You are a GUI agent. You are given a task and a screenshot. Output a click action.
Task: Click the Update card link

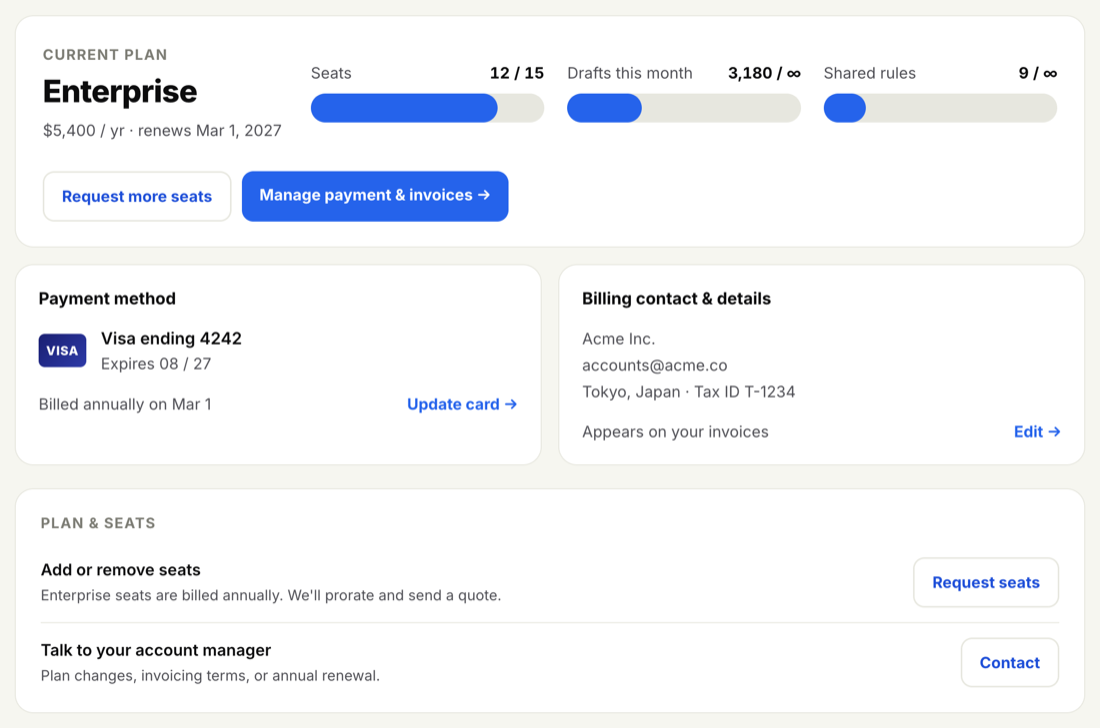click(462, 404)
